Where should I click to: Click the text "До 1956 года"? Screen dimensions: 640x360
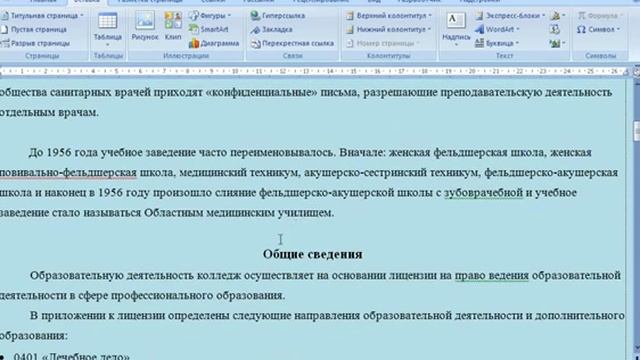63,153
